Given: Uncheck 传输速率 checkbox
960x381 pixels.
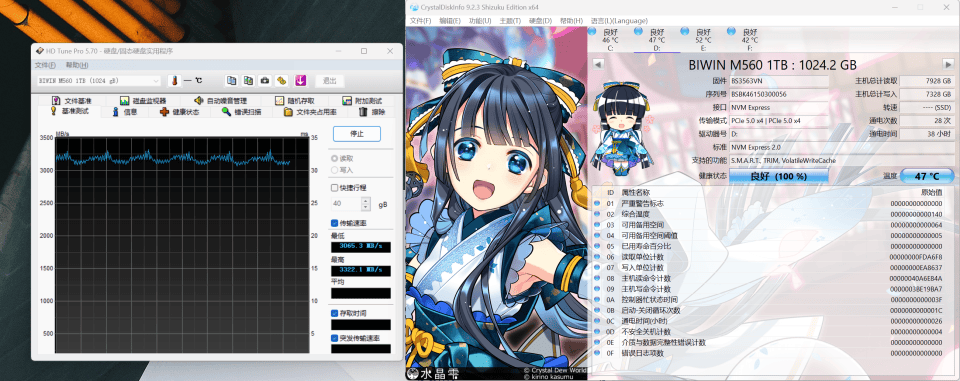Looking at the screenshot, I should coord(334,223).
